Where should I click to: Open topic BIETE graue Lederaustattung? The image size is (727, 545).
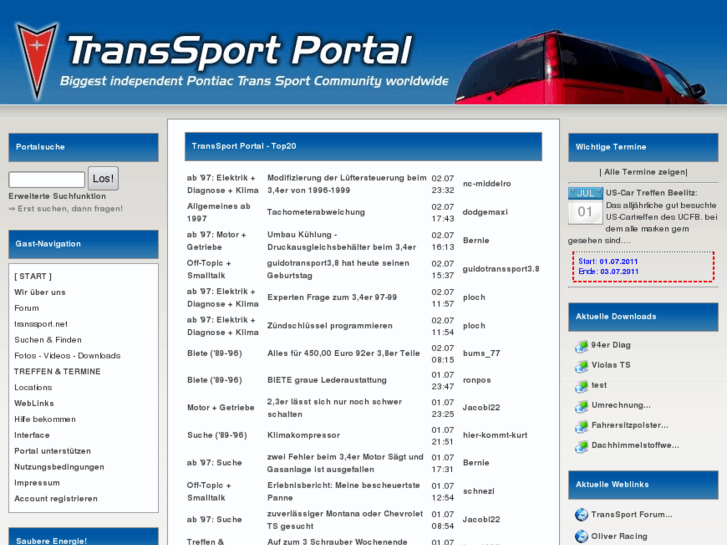click(x=327, y=380)
